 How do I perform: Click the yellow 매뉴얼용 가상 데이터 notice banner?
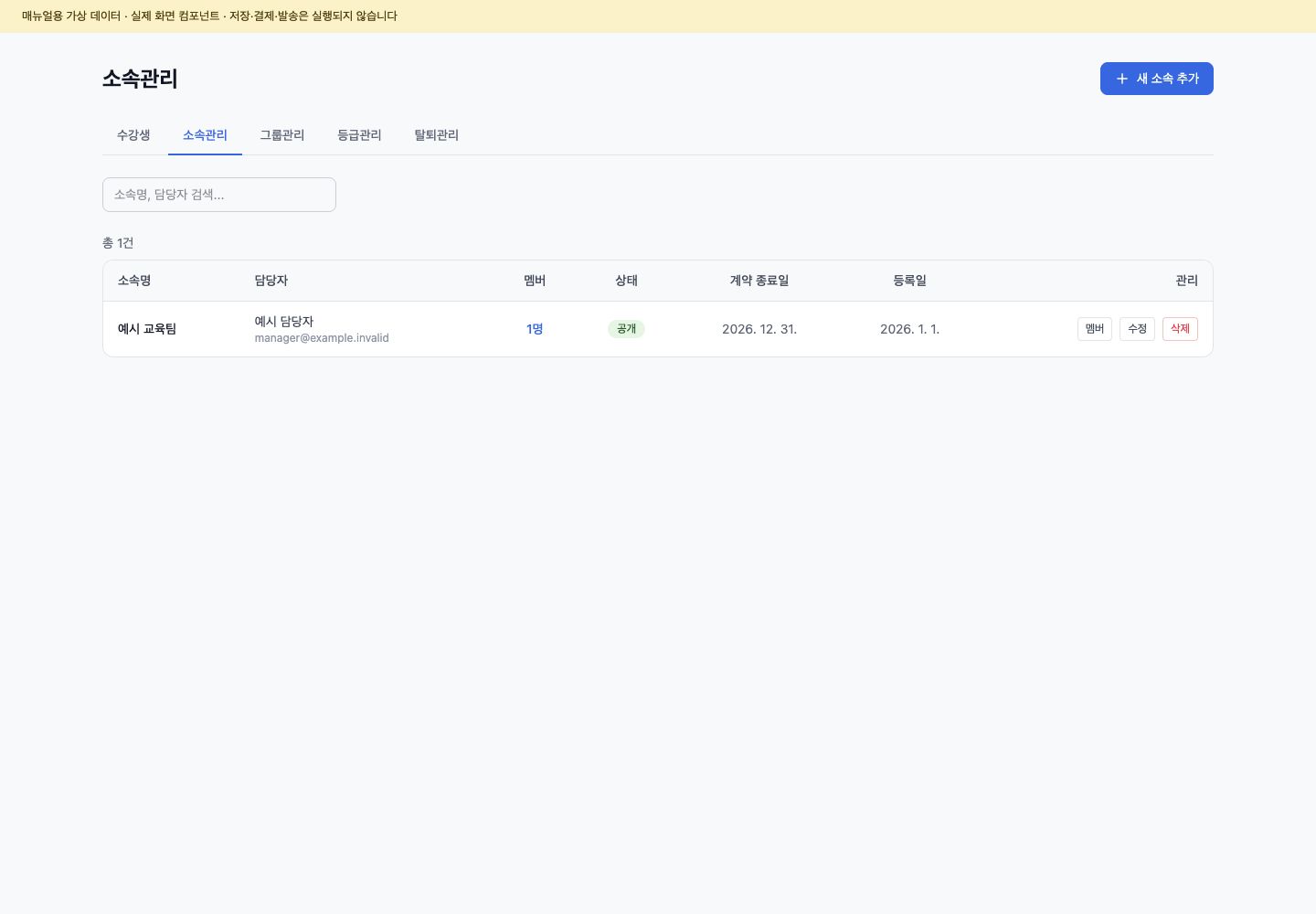click(658, 16)
